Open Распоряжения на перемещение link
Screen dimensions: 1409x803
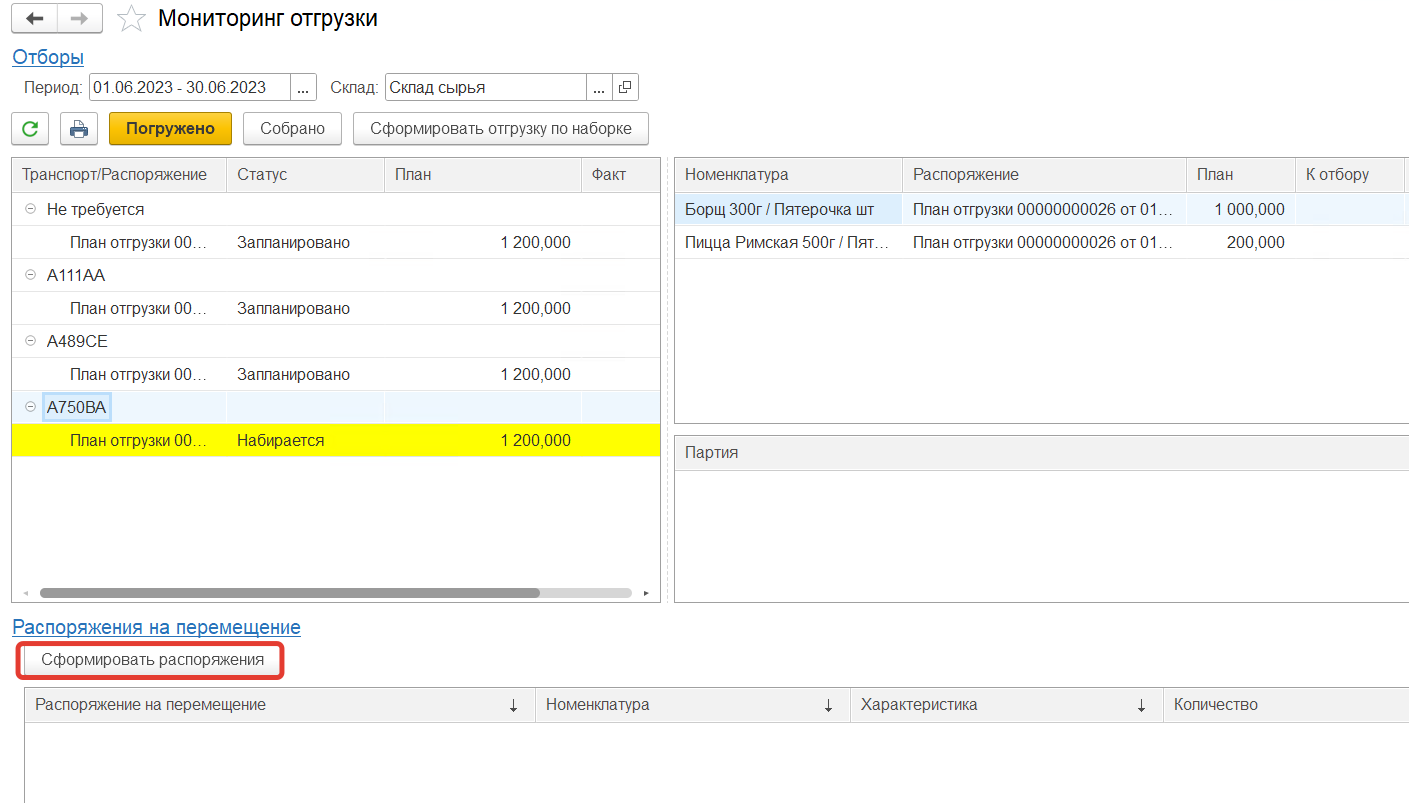pyautogui.click(x=156, y=628)
